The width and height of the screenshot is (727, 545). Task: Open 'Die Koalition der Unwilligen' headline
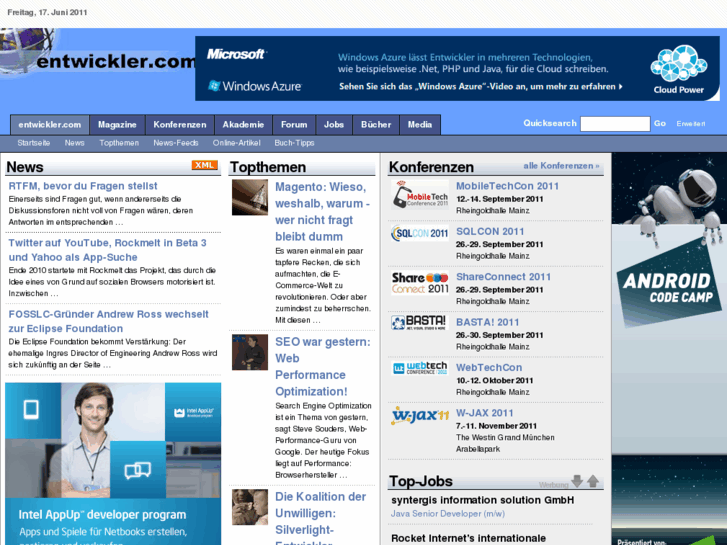(321, 517)
